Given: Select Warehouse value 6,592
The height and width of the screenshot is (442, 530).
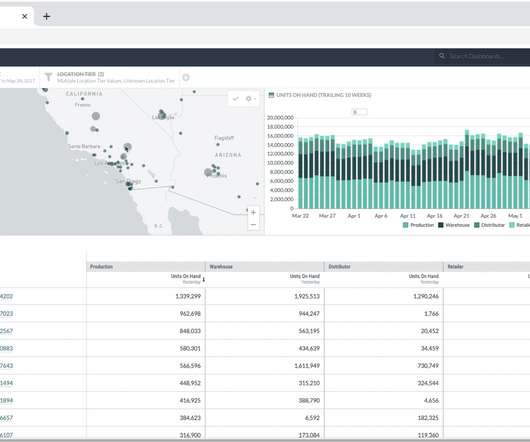Looking at the screenshot, I should (x=312, y=418).
